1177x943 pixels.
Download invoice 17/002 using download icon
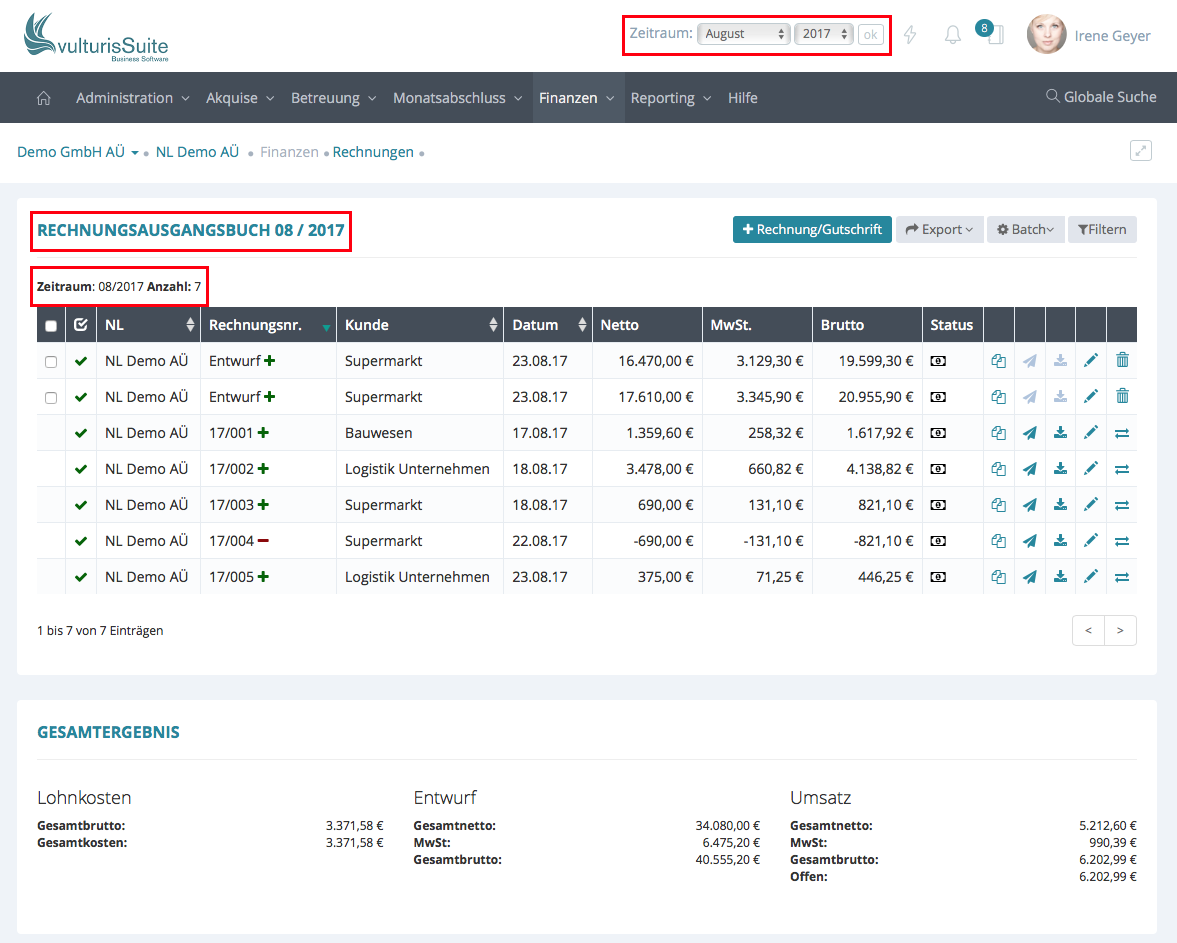coord(1060,469)
